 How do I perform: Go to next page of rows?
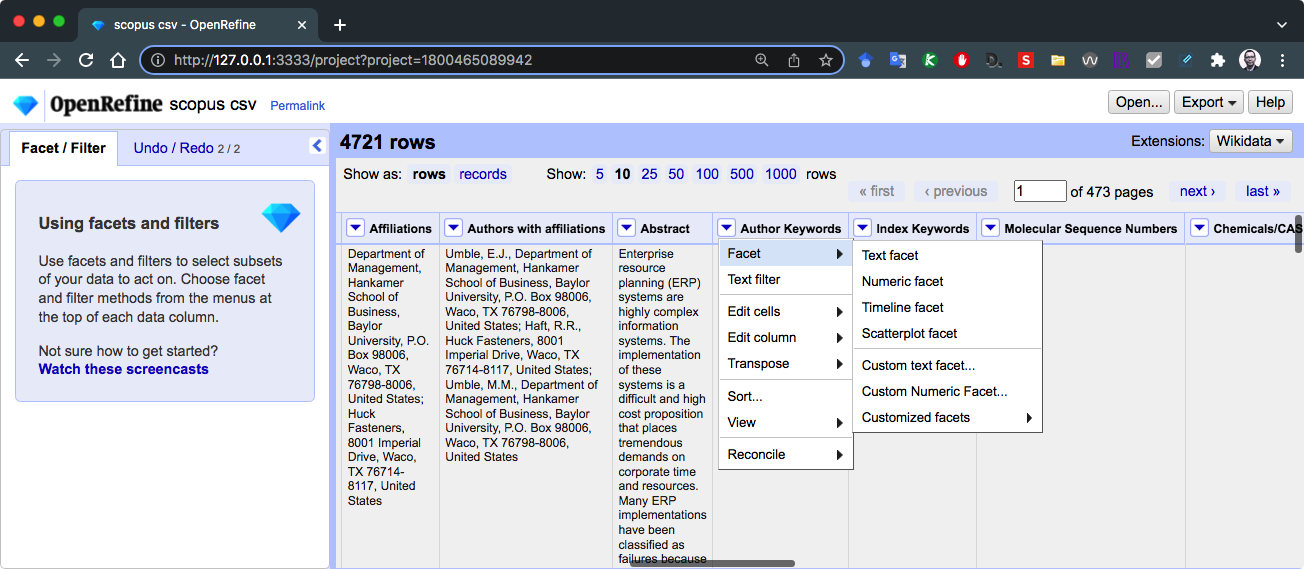1197,191
